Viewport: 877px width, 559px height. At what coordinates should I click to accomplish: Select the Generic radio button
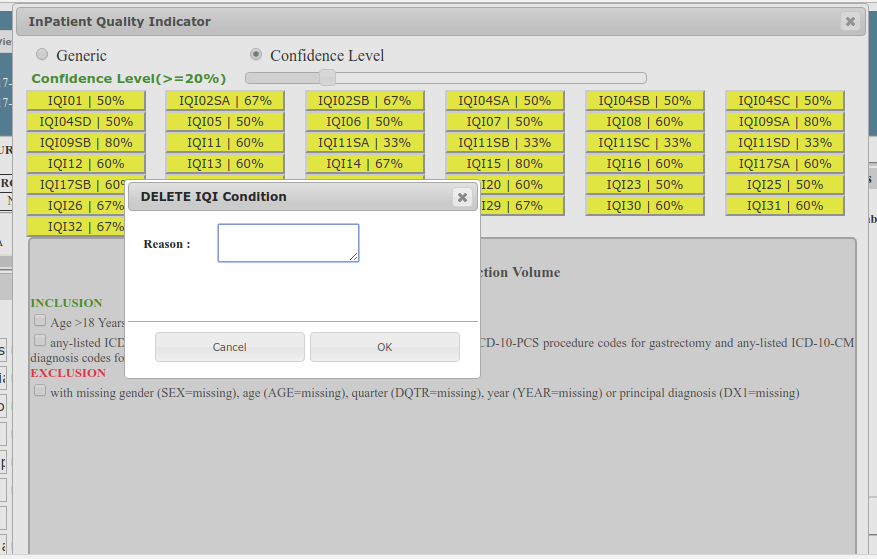[42, 54]
